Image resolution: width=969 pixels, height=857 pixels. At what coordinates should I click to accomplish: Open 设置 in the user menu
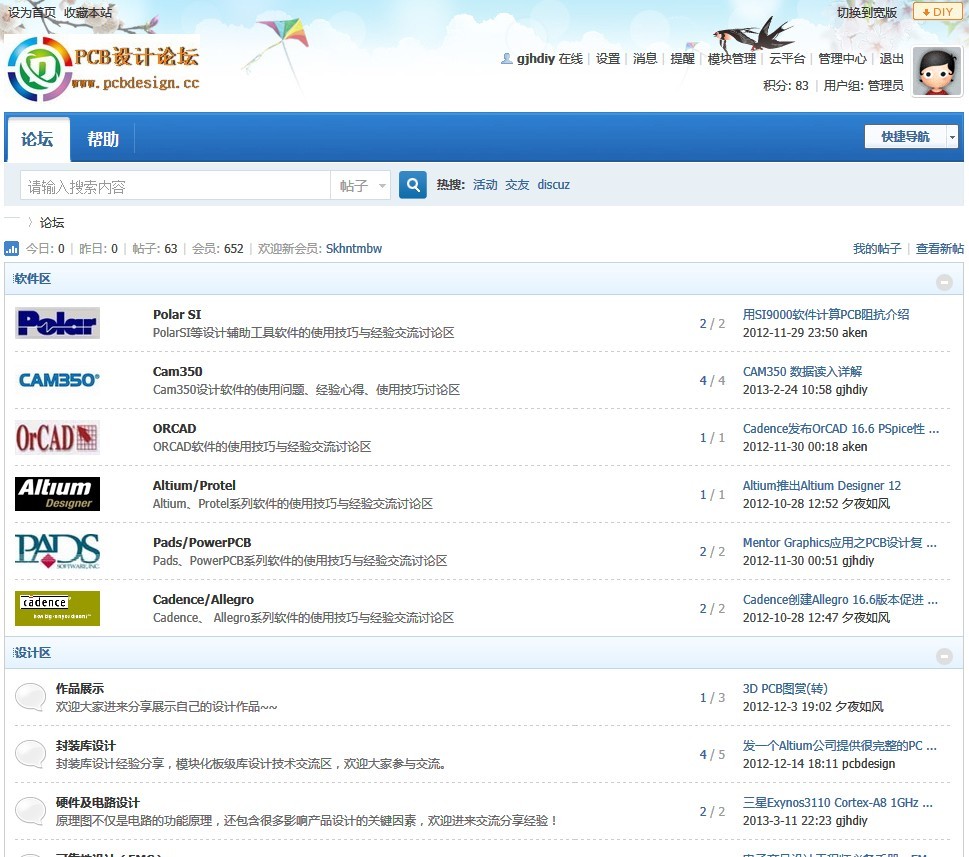tap(608, 59)
